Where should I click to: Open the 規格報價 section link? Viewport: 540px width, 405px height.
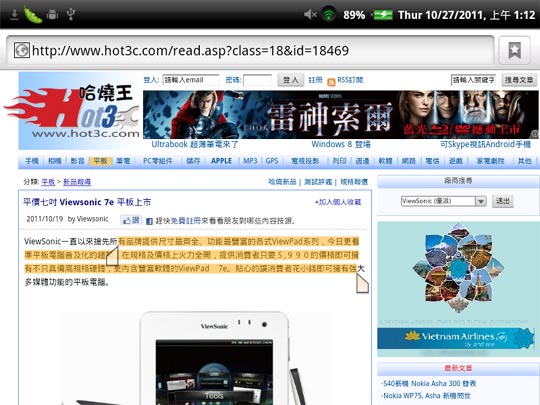click(354, 181)
